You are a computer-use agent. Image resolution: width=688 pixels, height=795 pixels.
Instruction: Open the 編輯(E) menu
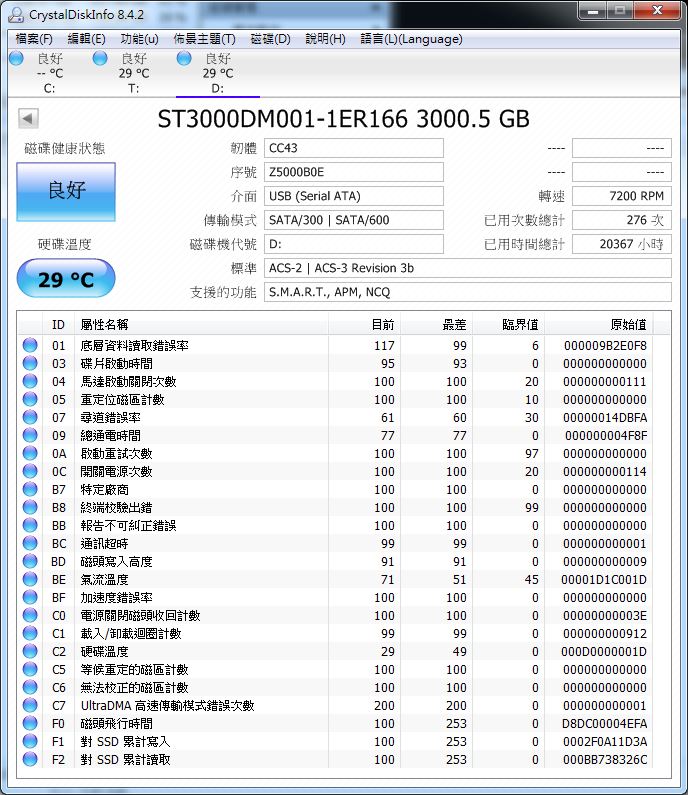(86, 39)
